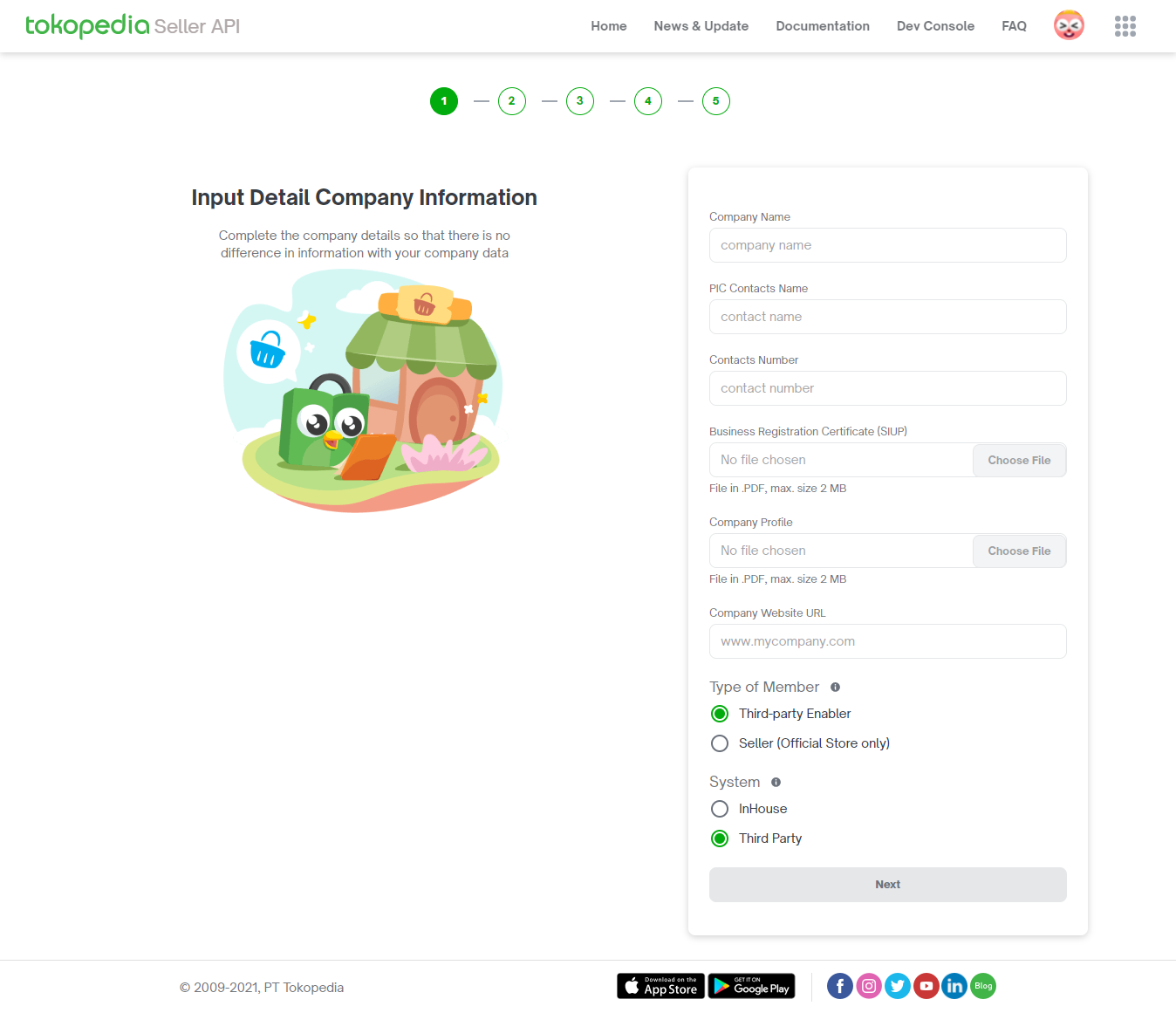This screenshot has height=1013, width=1176.
Task: Click the info icon next to System
Action: pyautogui.click(x=776, y=783)
